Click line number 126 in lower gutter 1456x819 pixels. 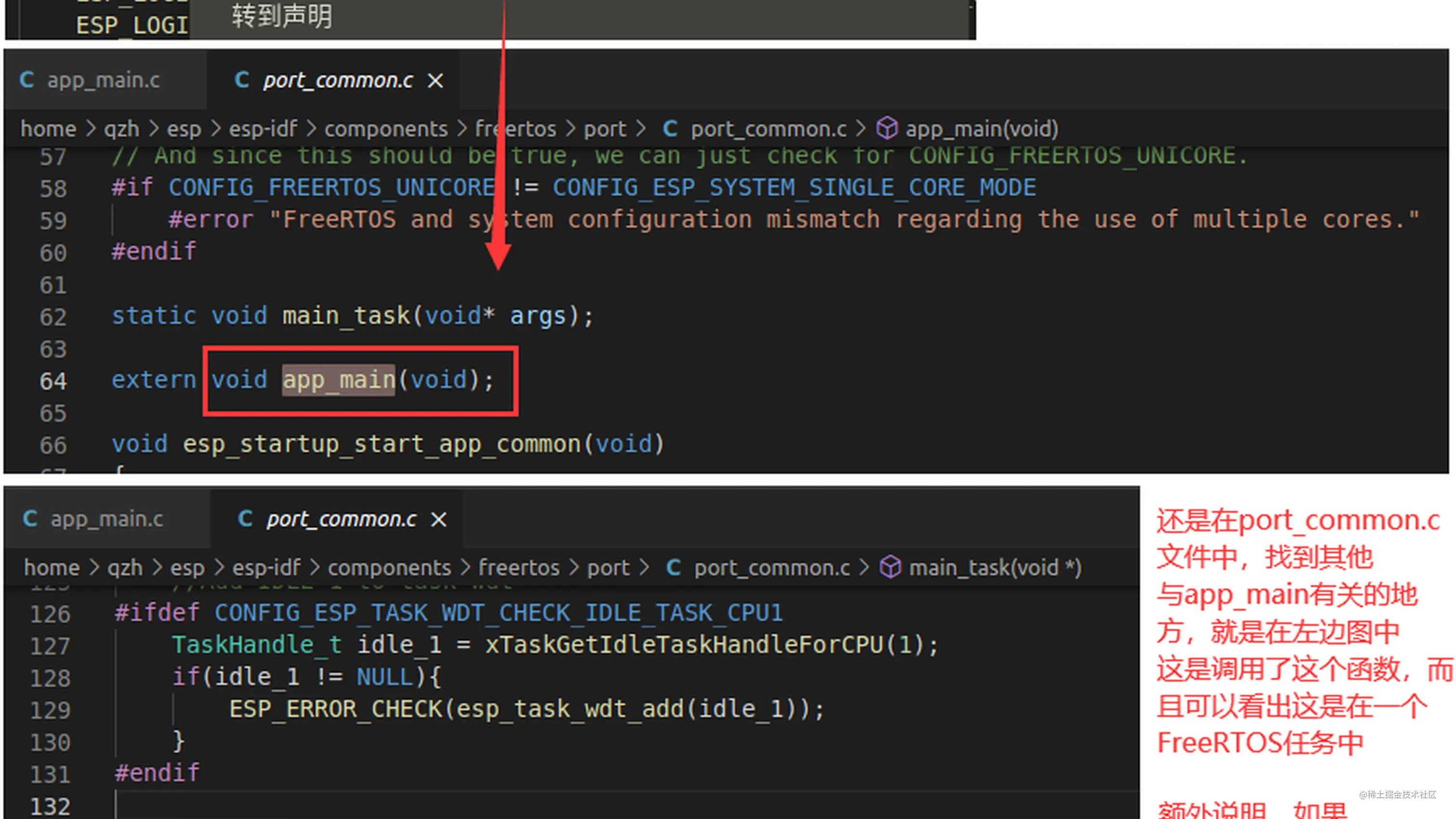pos(50,614)
